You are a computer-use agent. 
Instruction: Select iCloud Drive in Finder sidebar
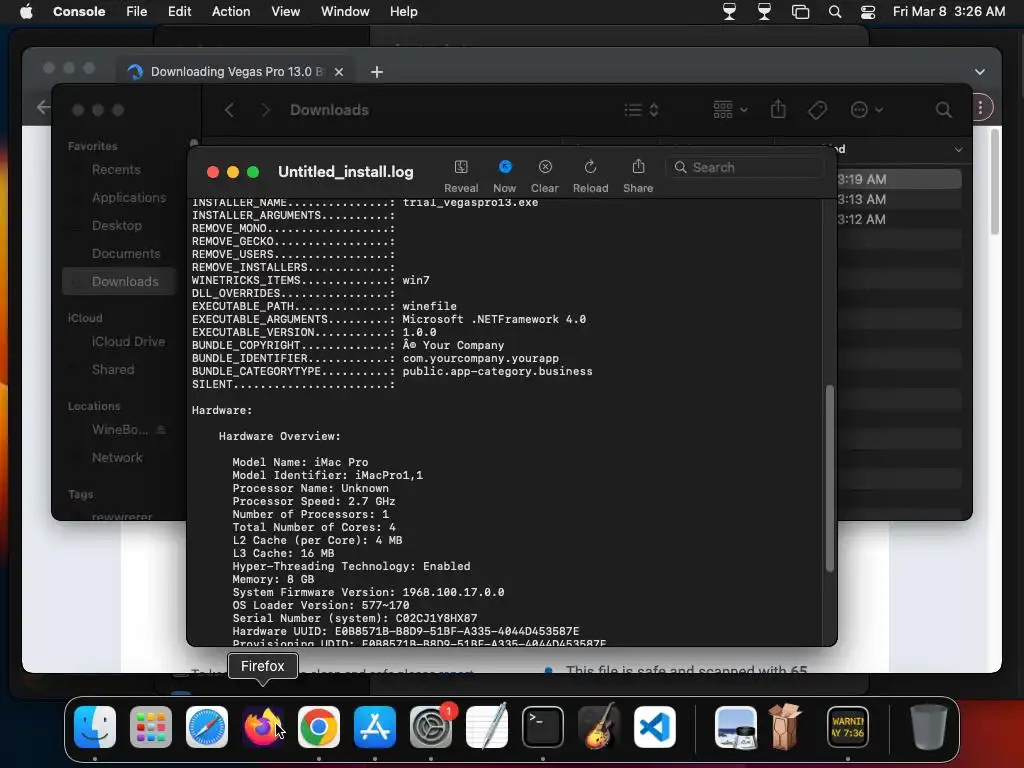click(128, 342)
